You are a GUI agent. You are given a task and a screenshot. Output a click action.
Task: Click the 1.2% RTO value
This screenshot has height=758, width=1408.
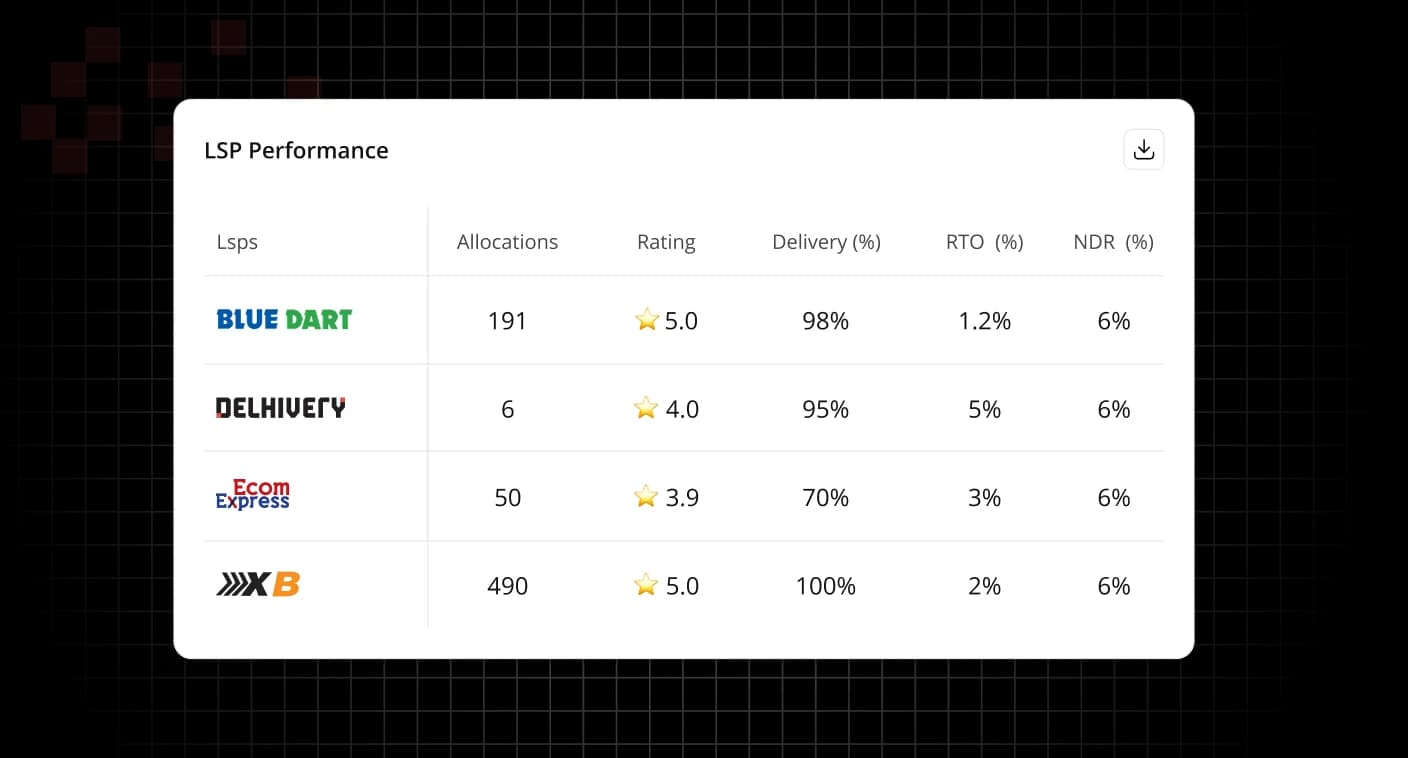(x=985, y=321)
